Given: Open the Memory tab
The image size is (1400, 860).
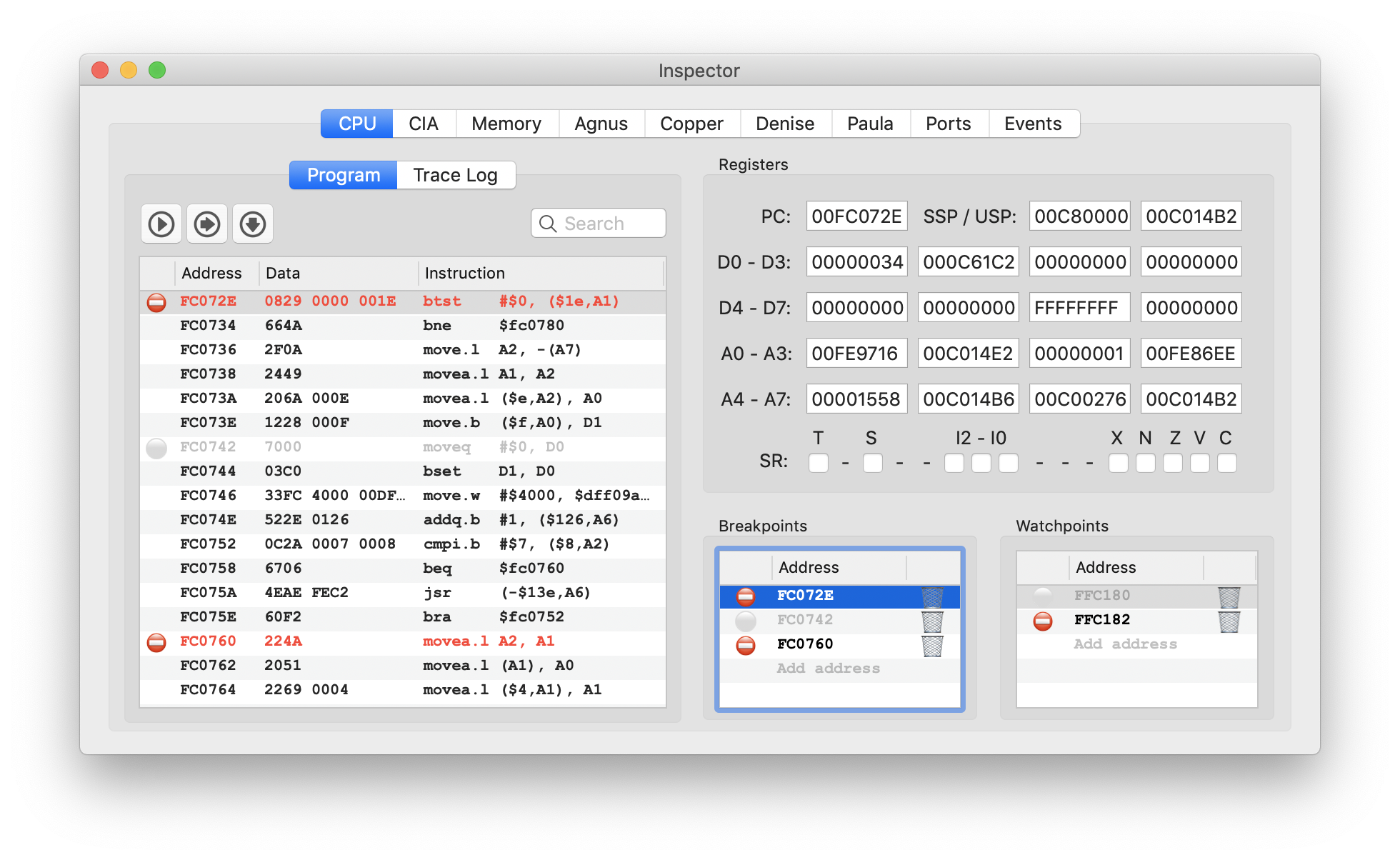Looking at the screenshot, I should tap(506, 124).
